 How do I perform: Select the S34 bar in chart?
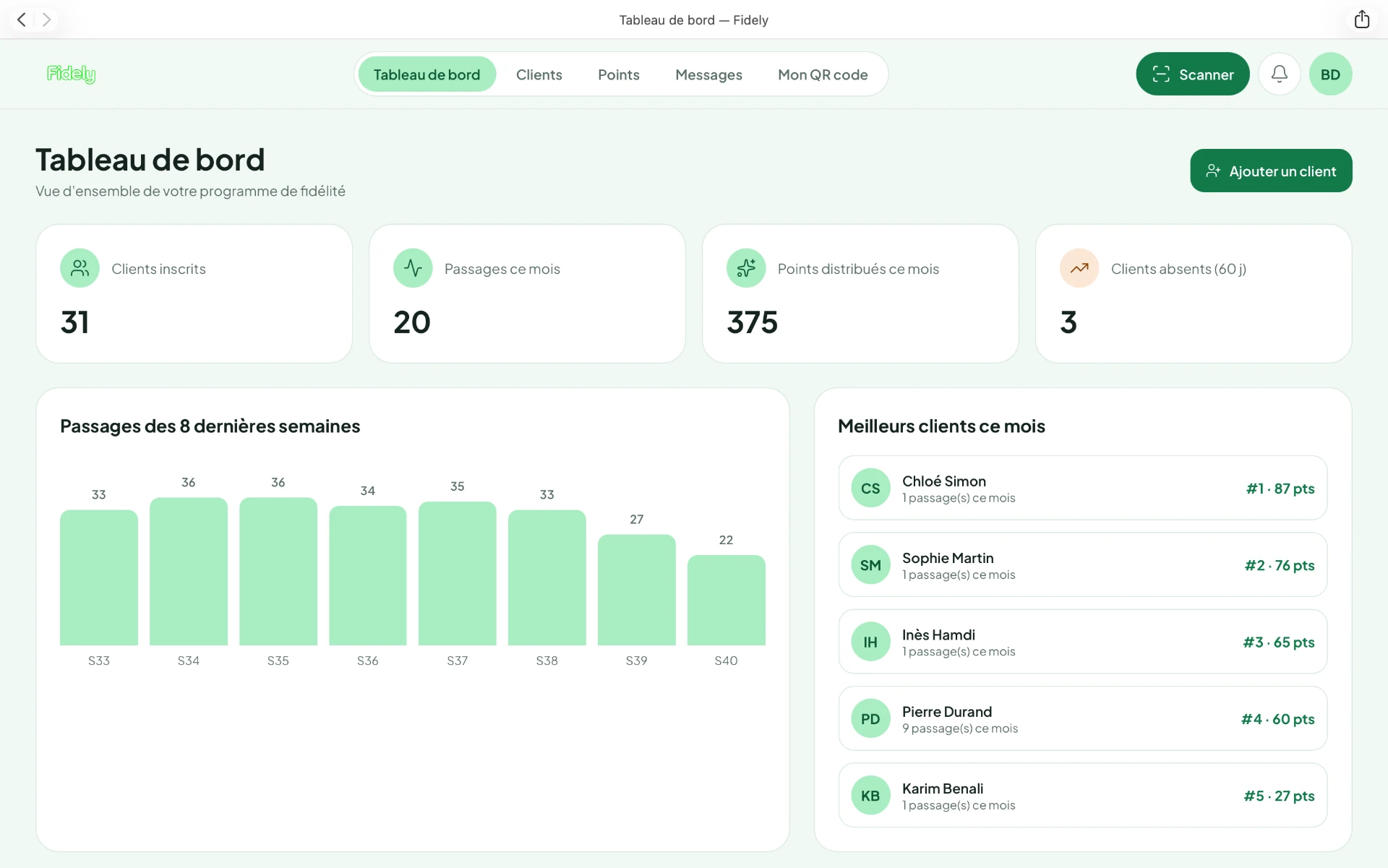tap(189, 572)
